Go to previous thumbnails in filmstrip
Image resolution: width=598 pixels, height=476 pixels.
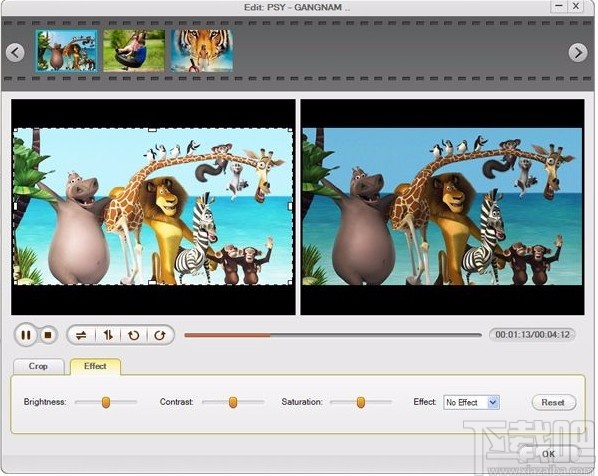15,52
